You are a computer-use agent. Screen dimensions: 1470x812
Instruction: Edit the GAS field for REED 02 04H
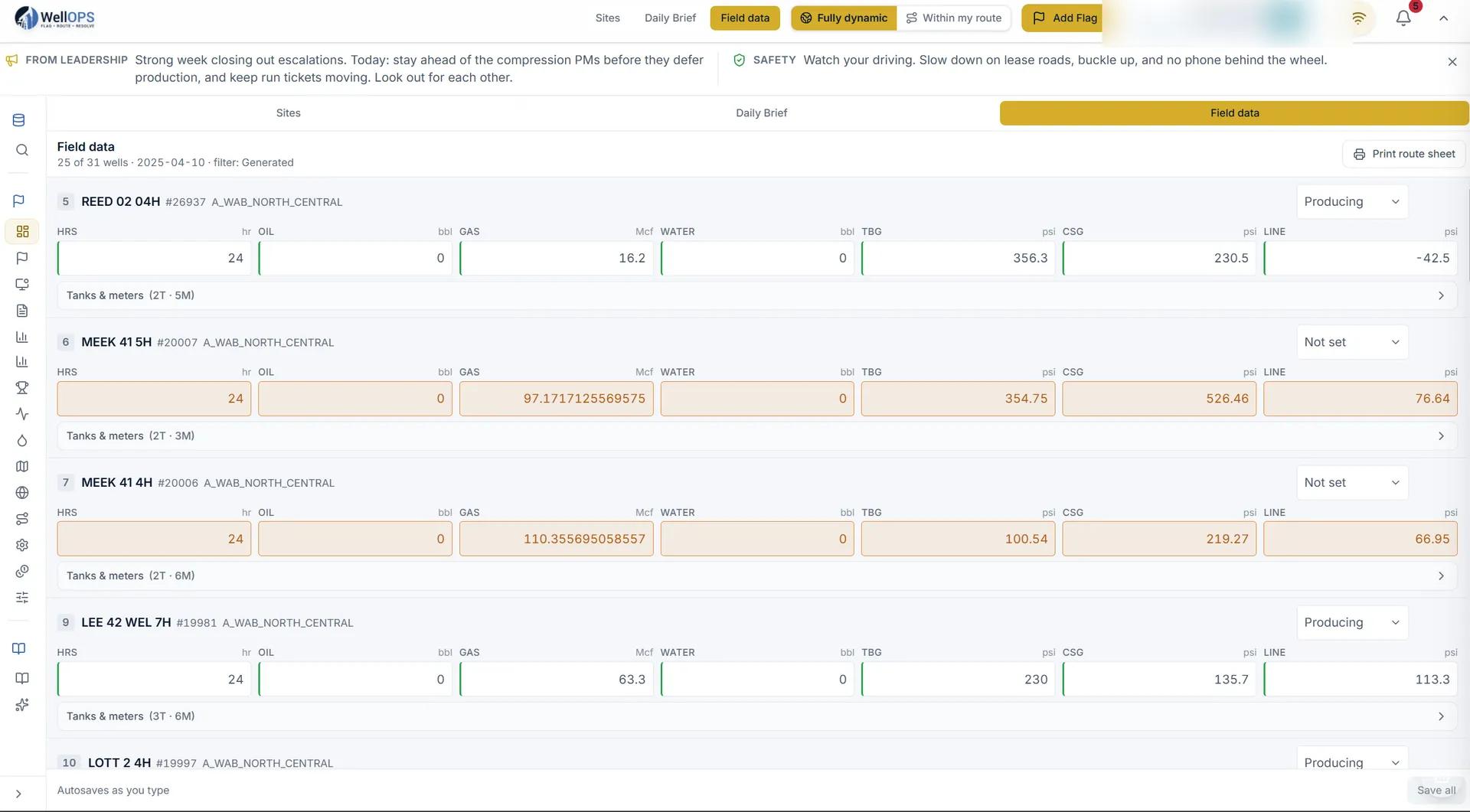[x=556, y=259]
